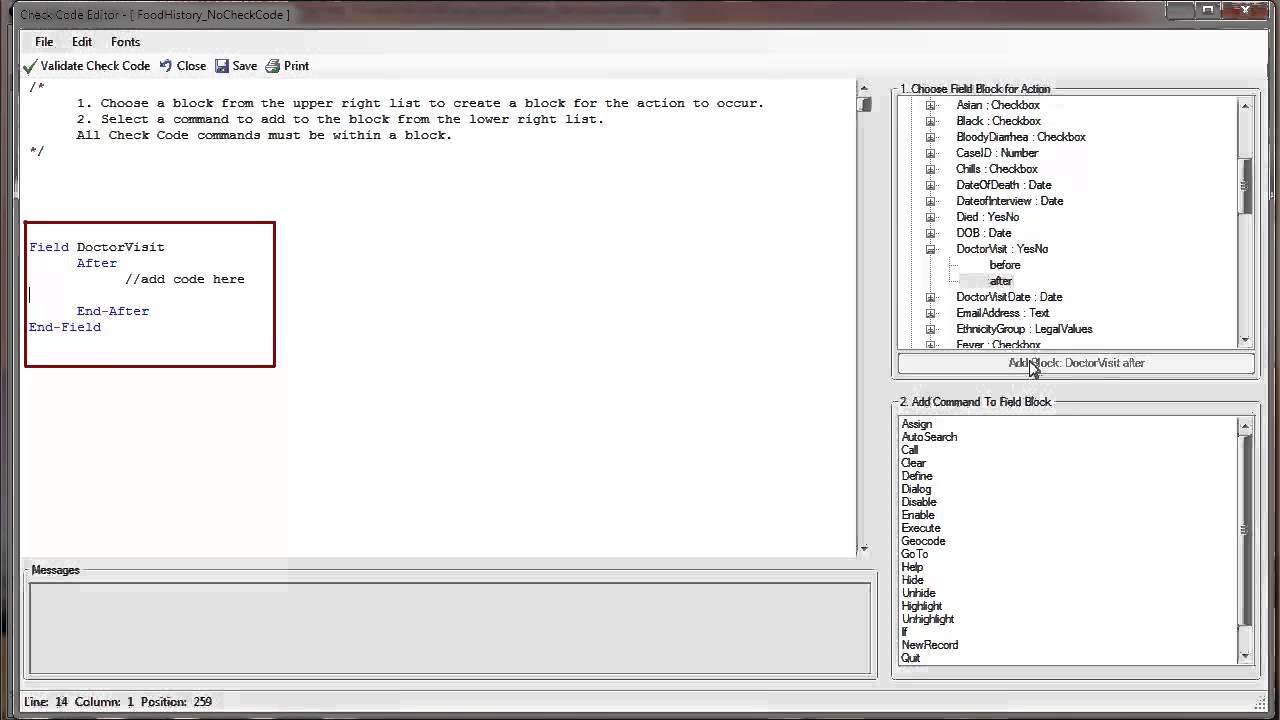Image resolution: width=1280 pixels, height=720 pixels.
Task: Choose the Define command
Action: (x=917, y=476)
